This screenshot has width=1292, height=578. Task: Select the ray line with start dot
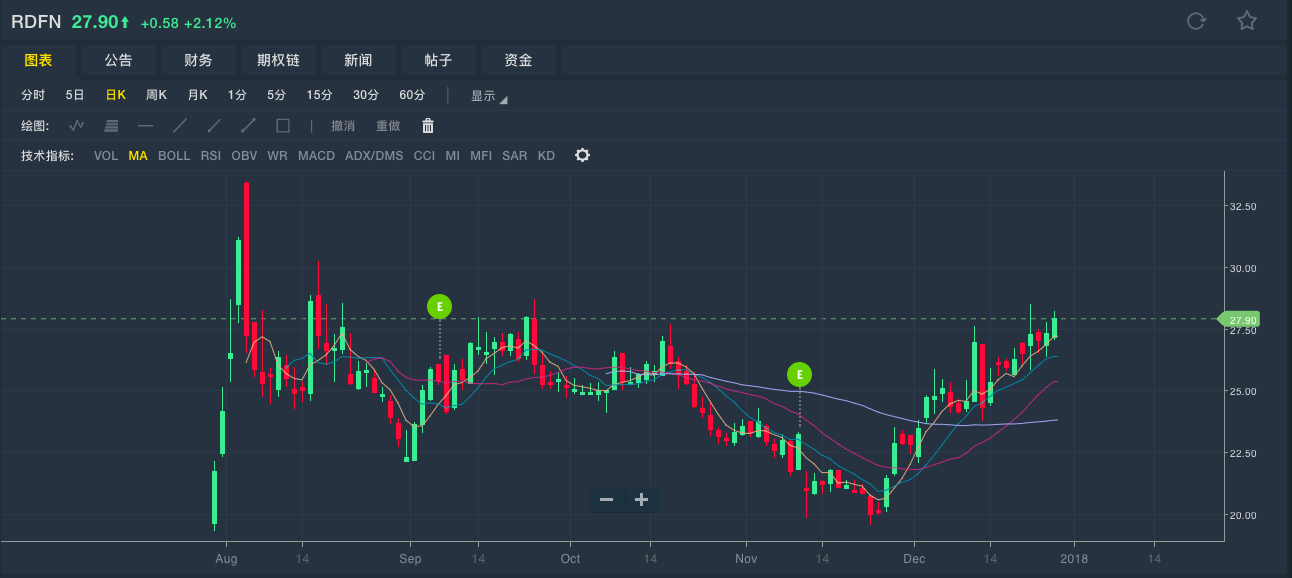click(x=214, y=126)
